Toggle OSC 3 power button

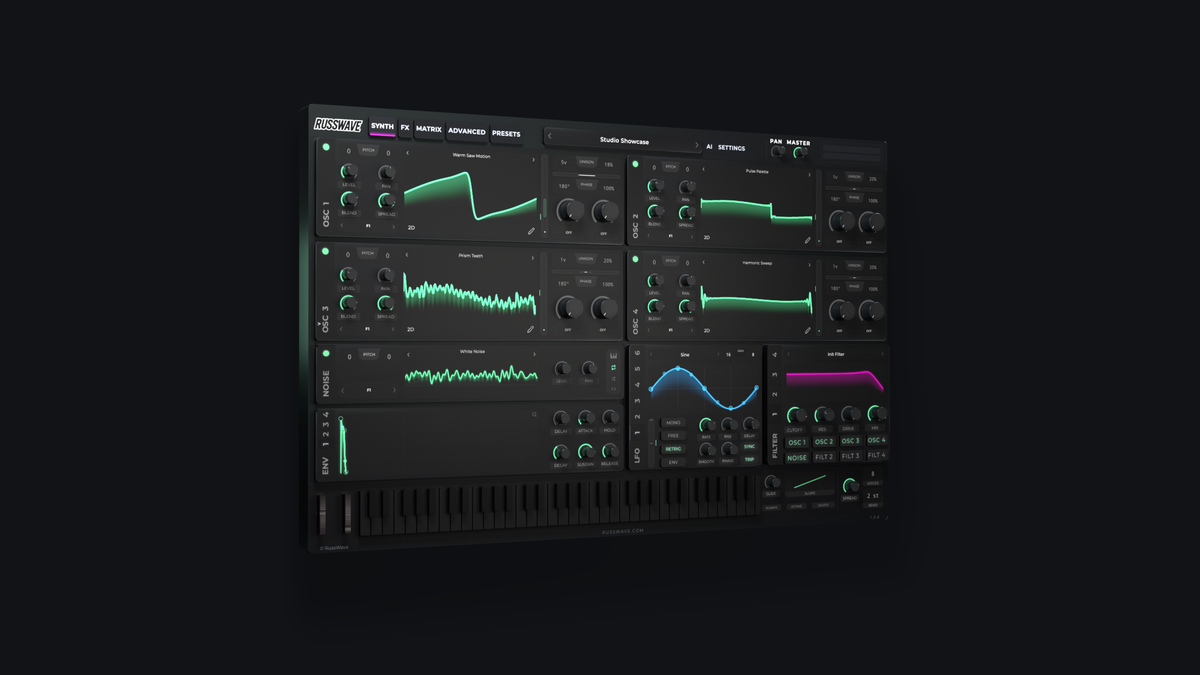click(x=326, y=251)
